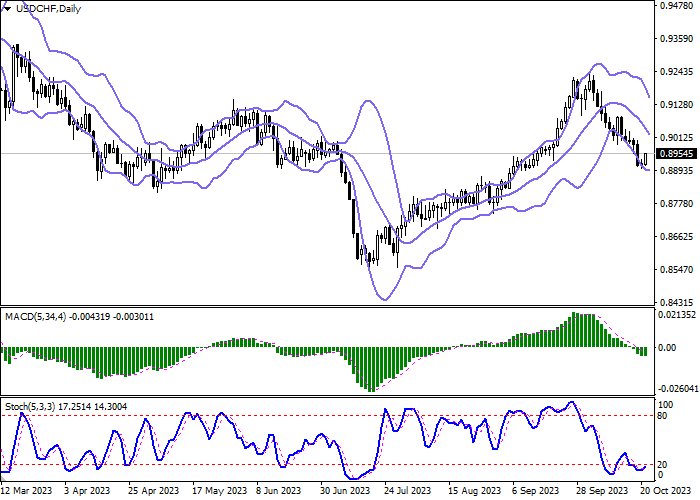Click the Stochastic scale level 80

coord(662,416)
